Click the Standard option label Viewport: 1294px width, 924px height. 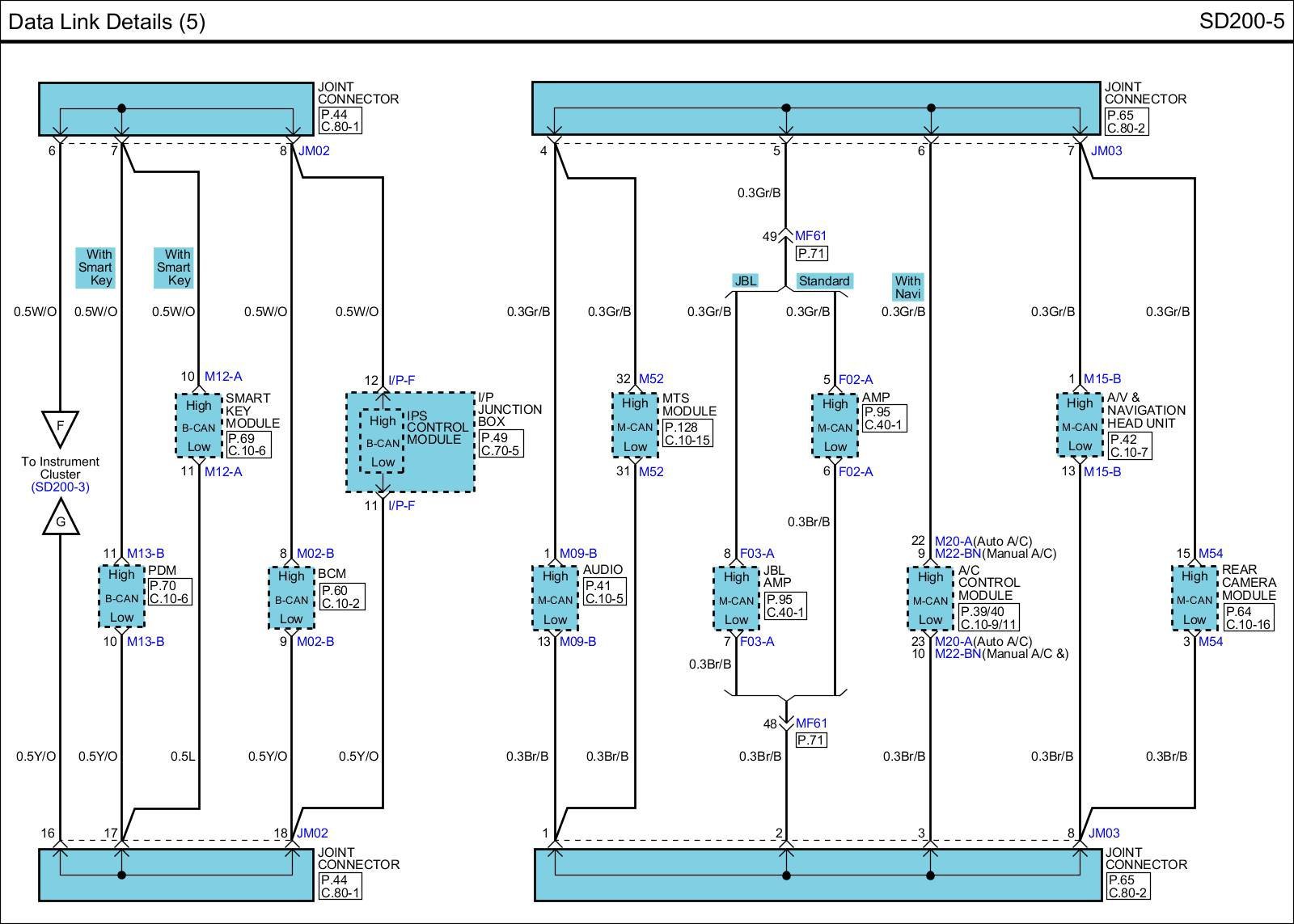823,281
